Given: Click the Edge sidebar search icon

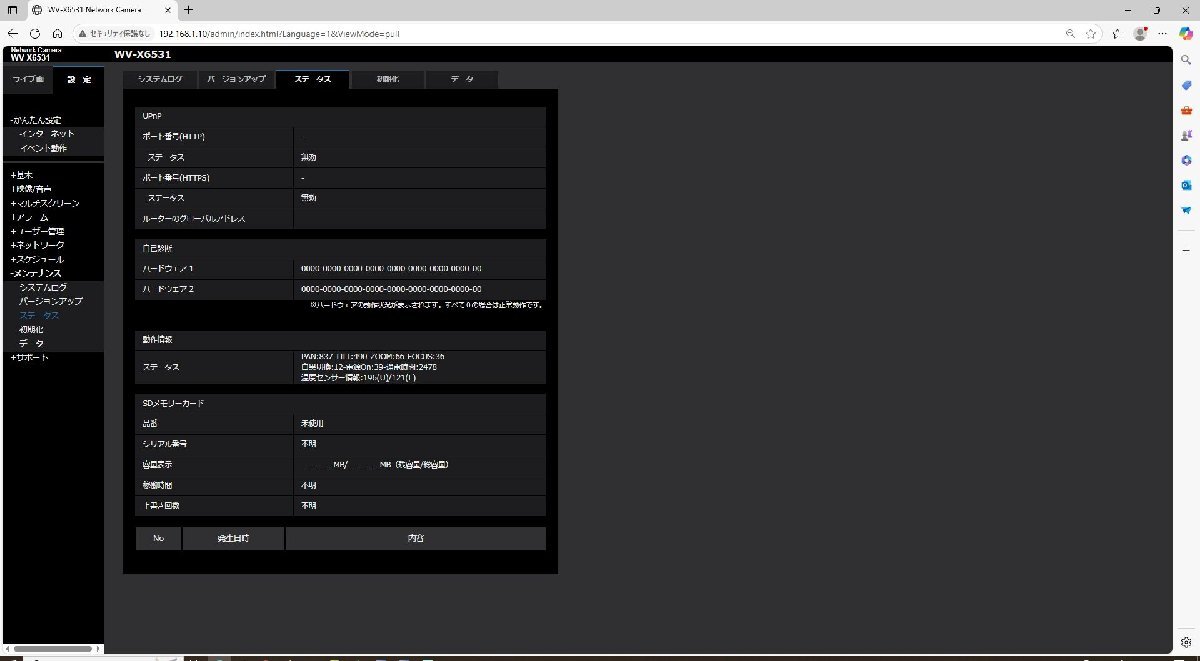Looking at the screenshot, I should (x=1186, y=60).
